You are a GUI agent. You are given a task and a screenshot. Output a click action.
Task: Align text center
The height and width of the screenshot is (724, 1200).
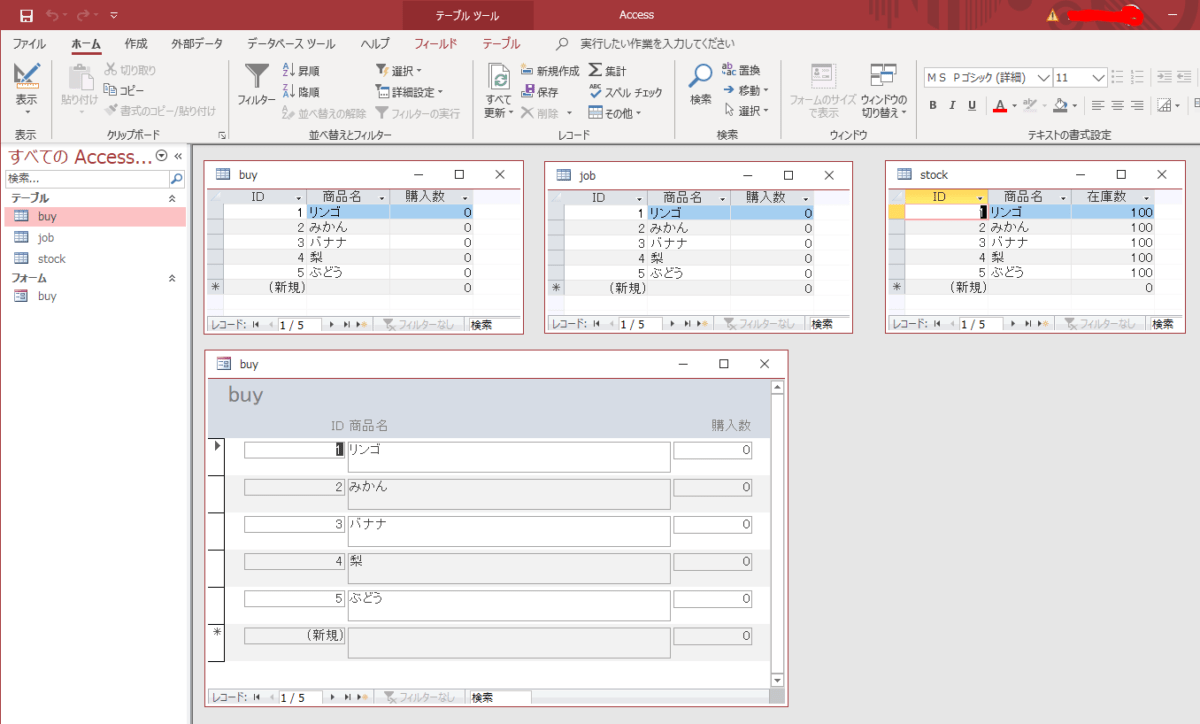[1118, 105]
